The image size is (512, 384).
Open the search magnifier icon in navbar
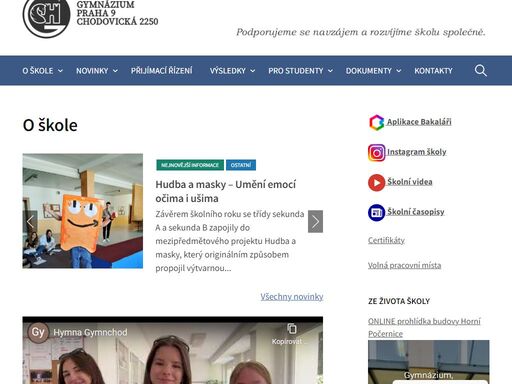coord(481,71)
